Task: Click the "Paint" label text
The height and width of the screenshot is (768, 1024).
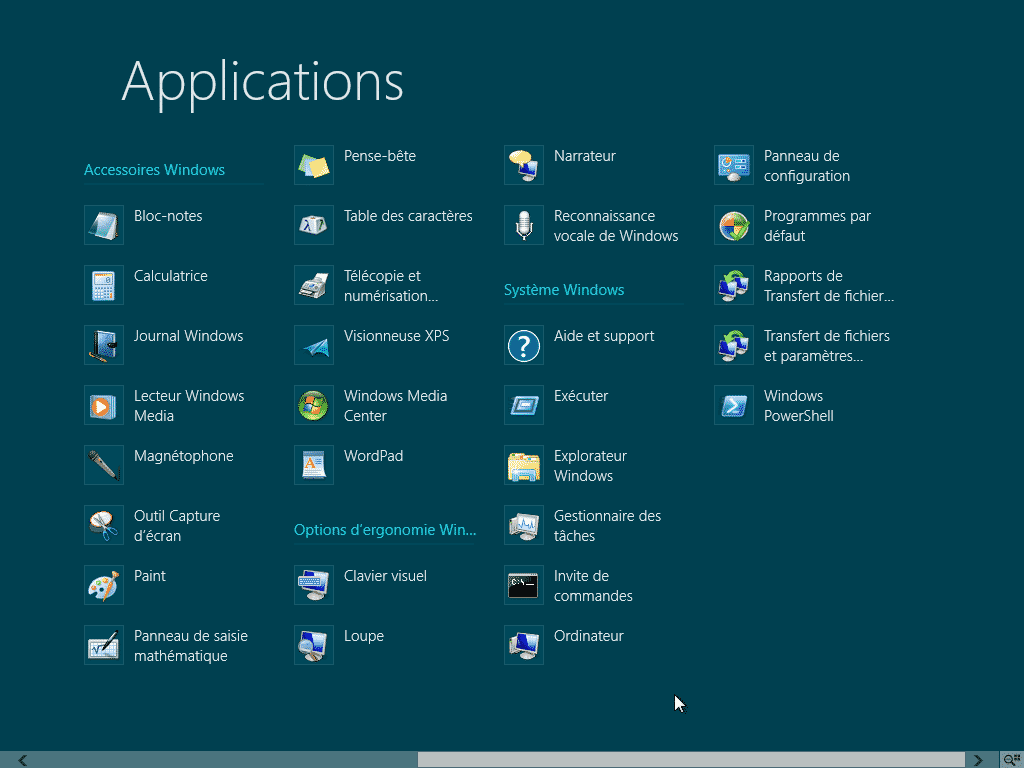Action: click(x=150, y=576)
